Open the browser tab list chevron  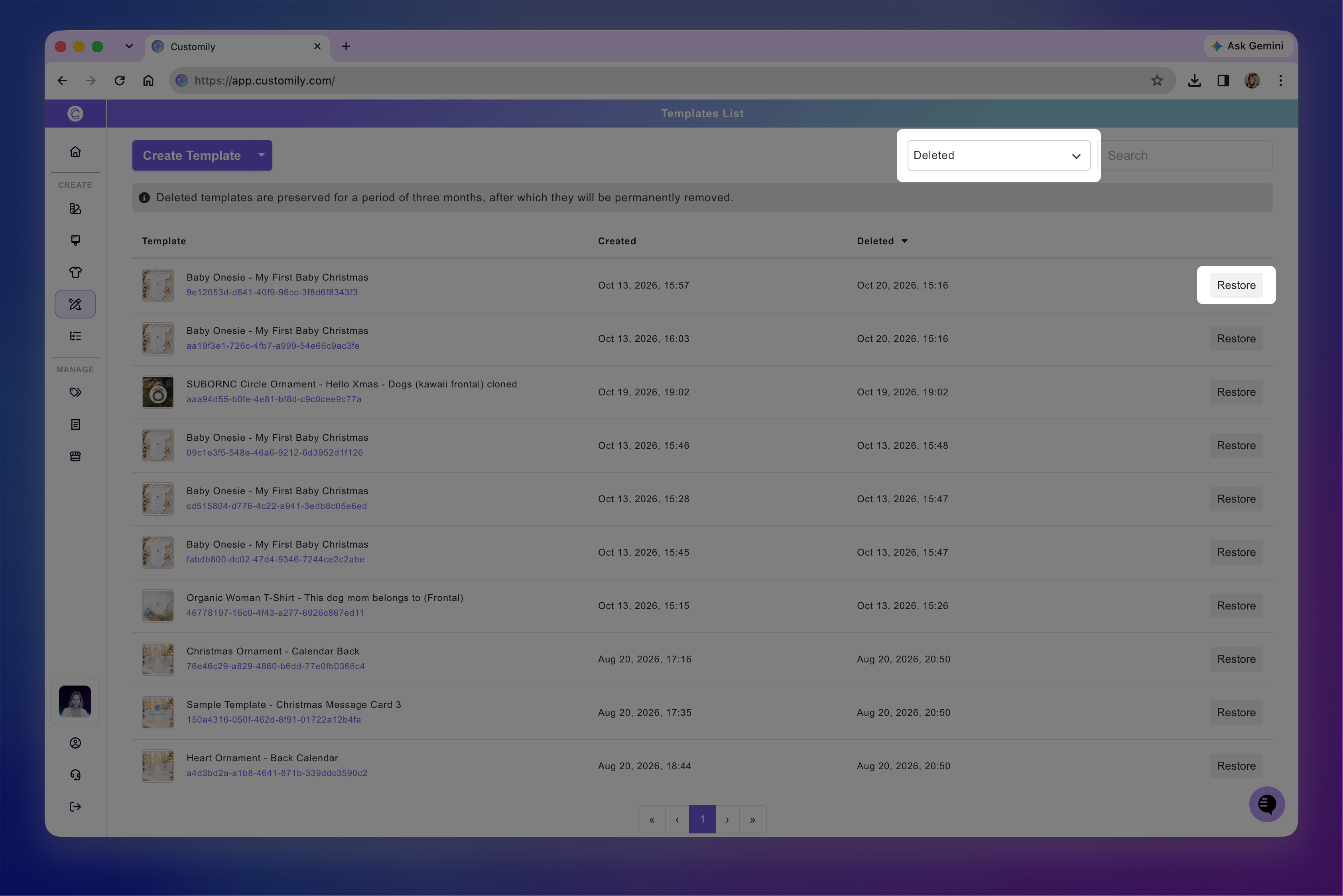(129, 46)
